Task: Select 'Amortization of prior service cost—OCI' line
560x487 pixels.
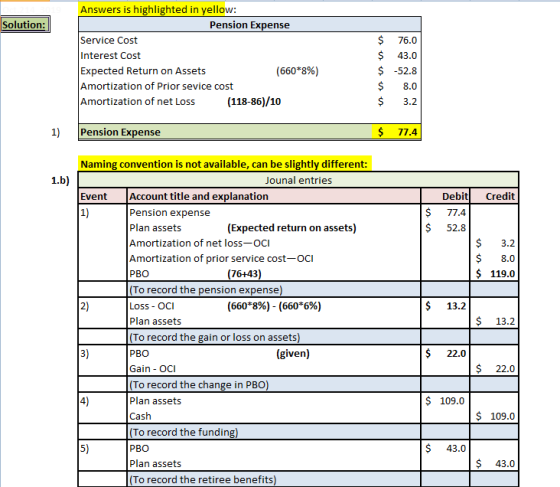Action: point(221,259)
